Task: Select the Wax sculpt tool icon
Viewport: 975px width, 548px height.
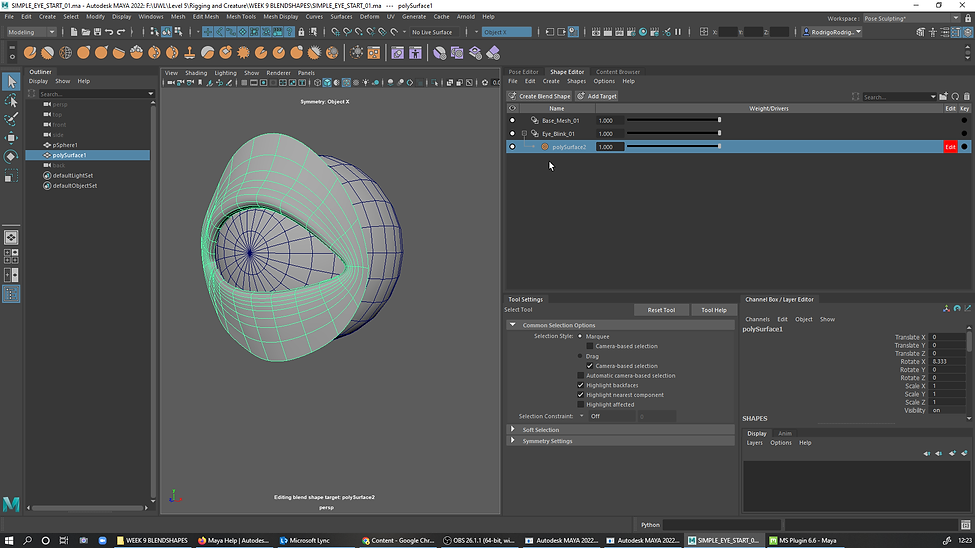Action: point(208,53)
